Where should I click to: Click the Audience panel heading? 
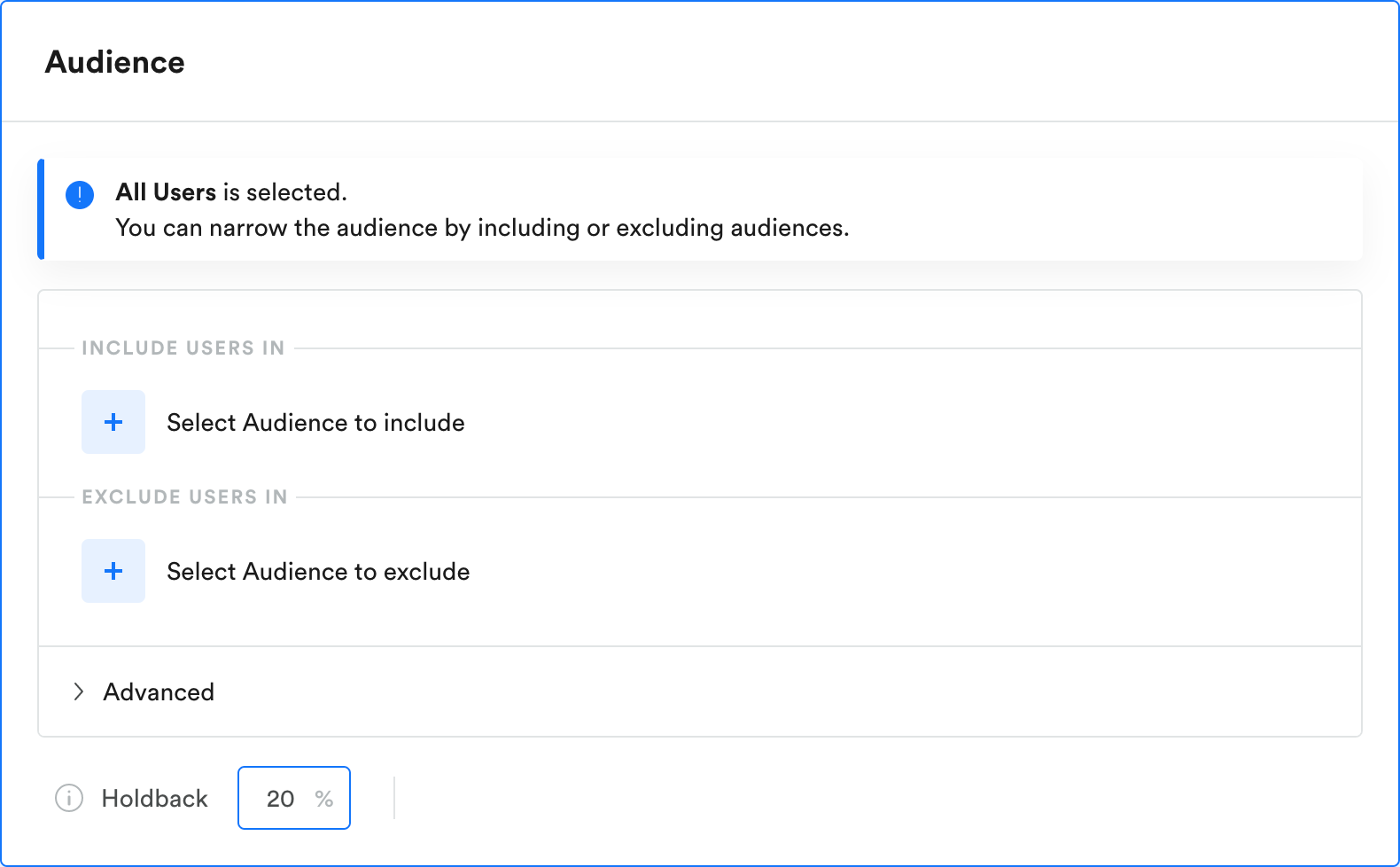tap(115, 62)
